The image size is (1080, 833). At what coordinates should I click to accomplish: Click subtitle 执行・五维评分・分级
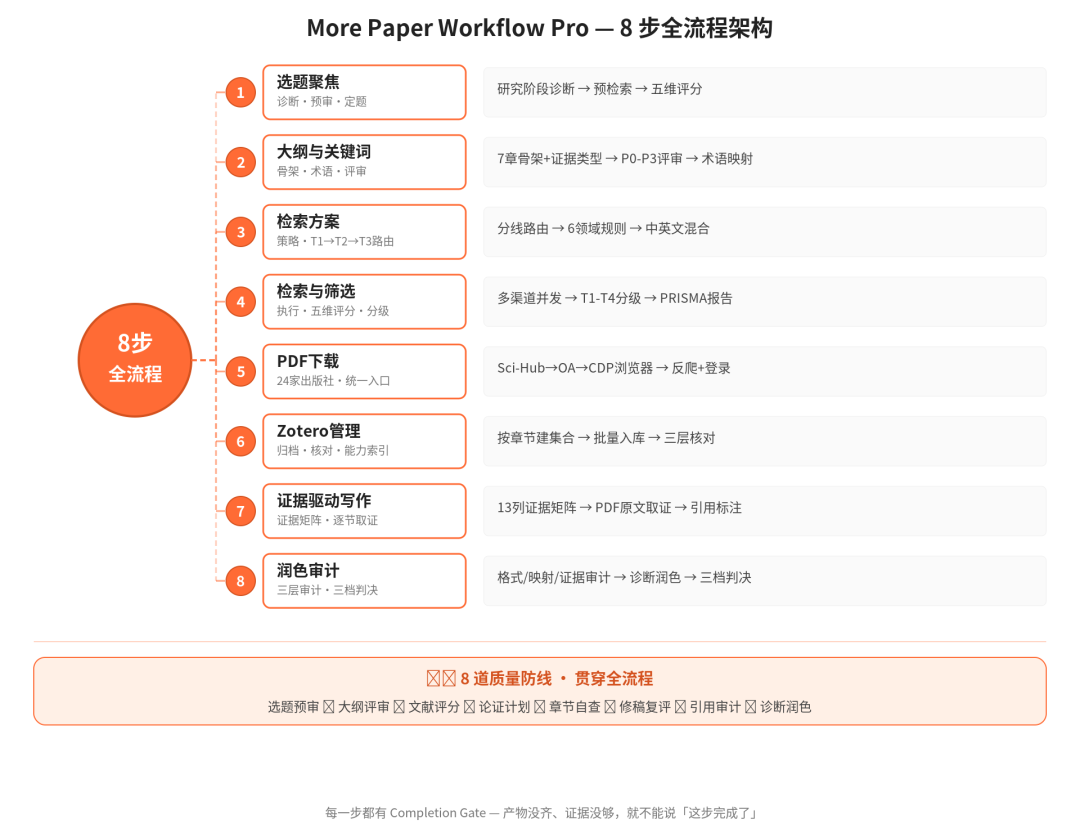(x=333, y=311)
